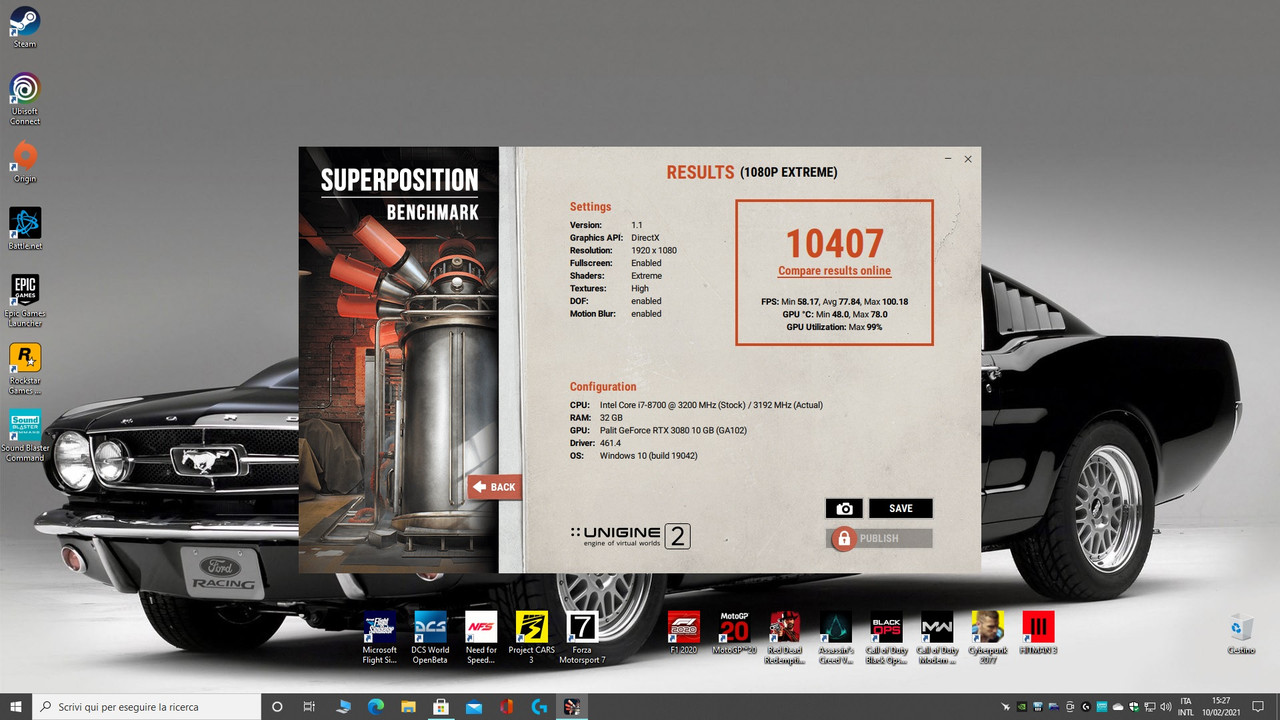Take a screenshot with the camera button

[844, 509]
